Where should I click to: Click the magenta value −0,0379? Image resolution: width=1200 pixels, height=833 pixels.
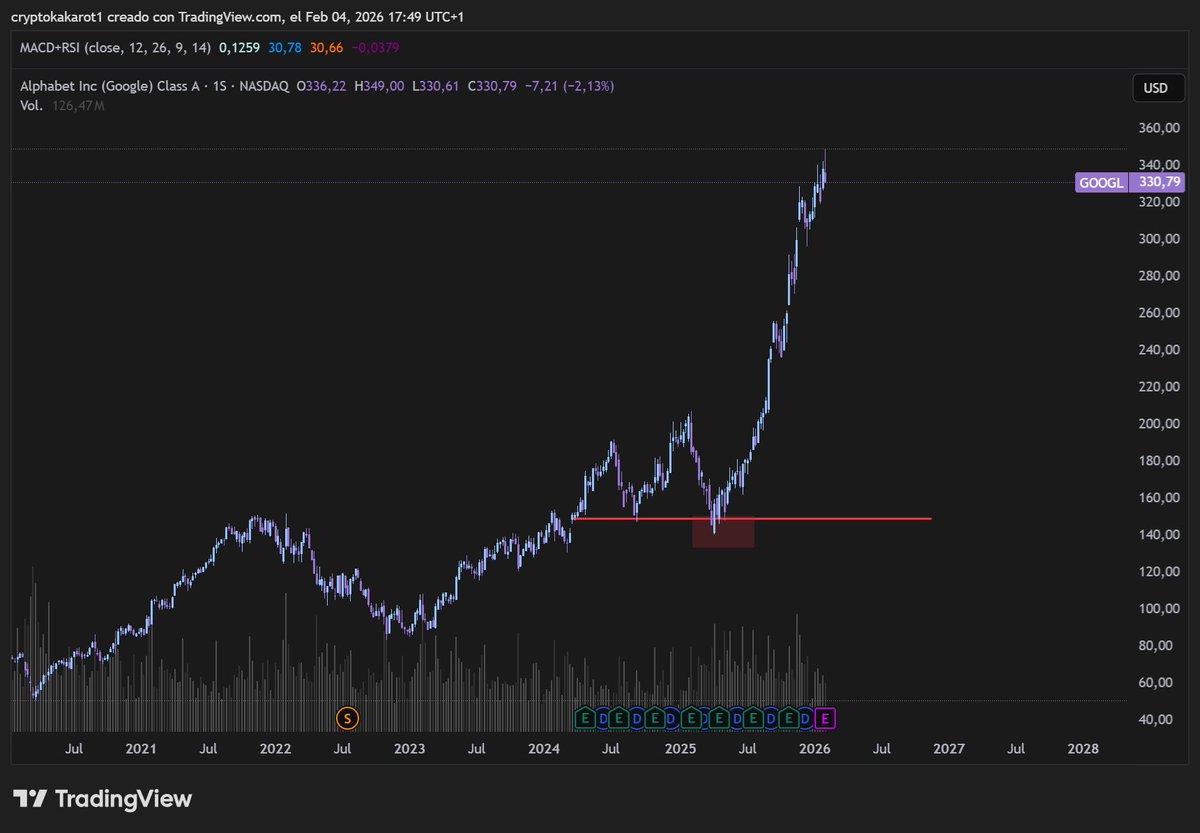[x=377, y=47]
